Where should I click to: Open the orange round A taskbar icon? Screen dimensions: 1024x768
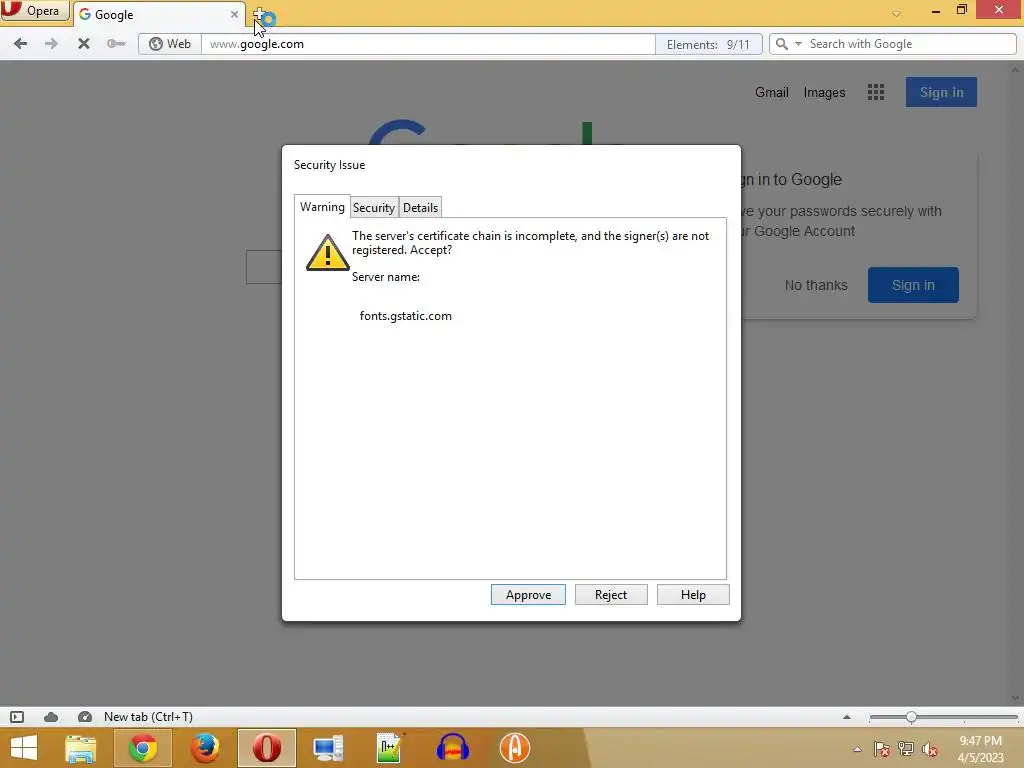515,748
